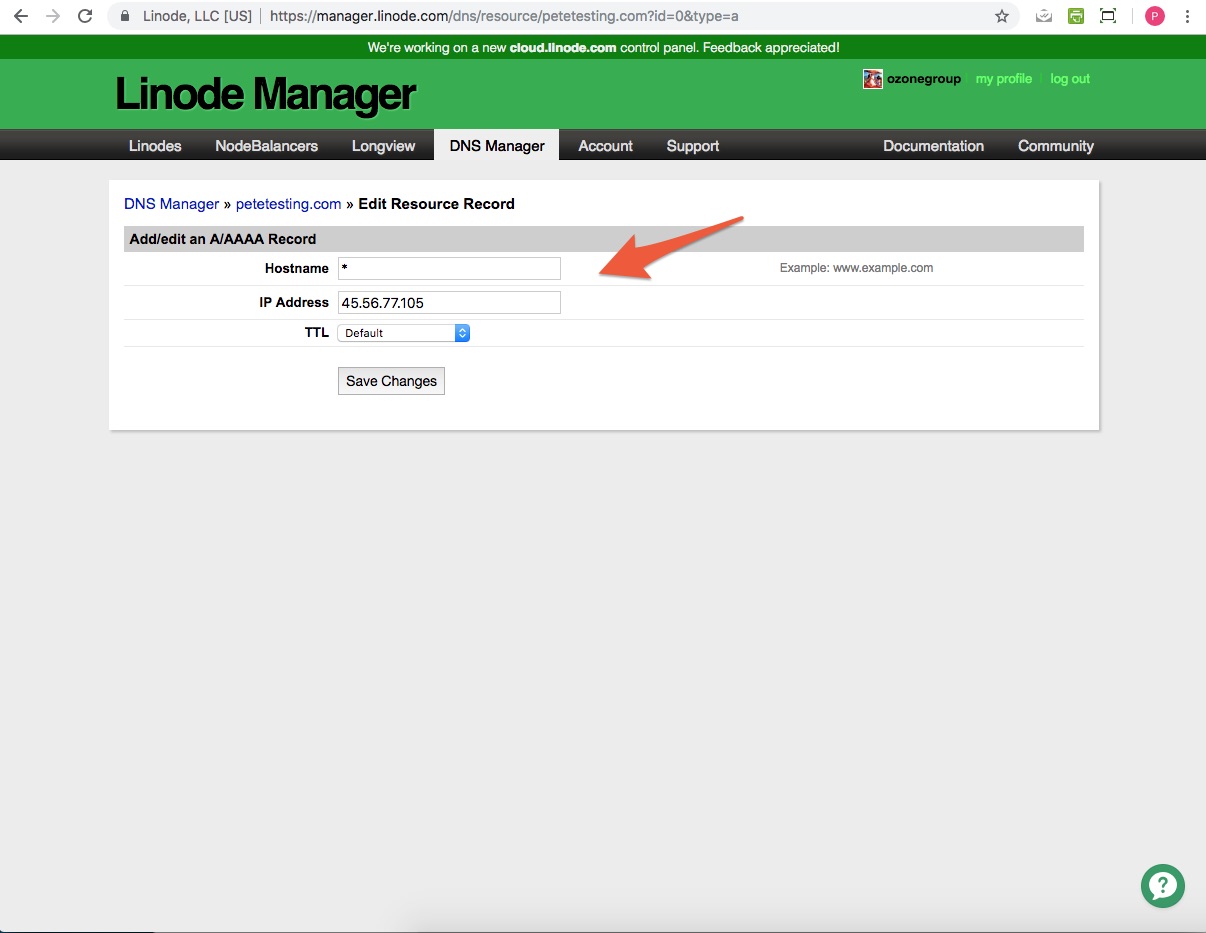Screen dimensions: 1206x933
Task: Click the my profile link
Action: pos(1004,79)
